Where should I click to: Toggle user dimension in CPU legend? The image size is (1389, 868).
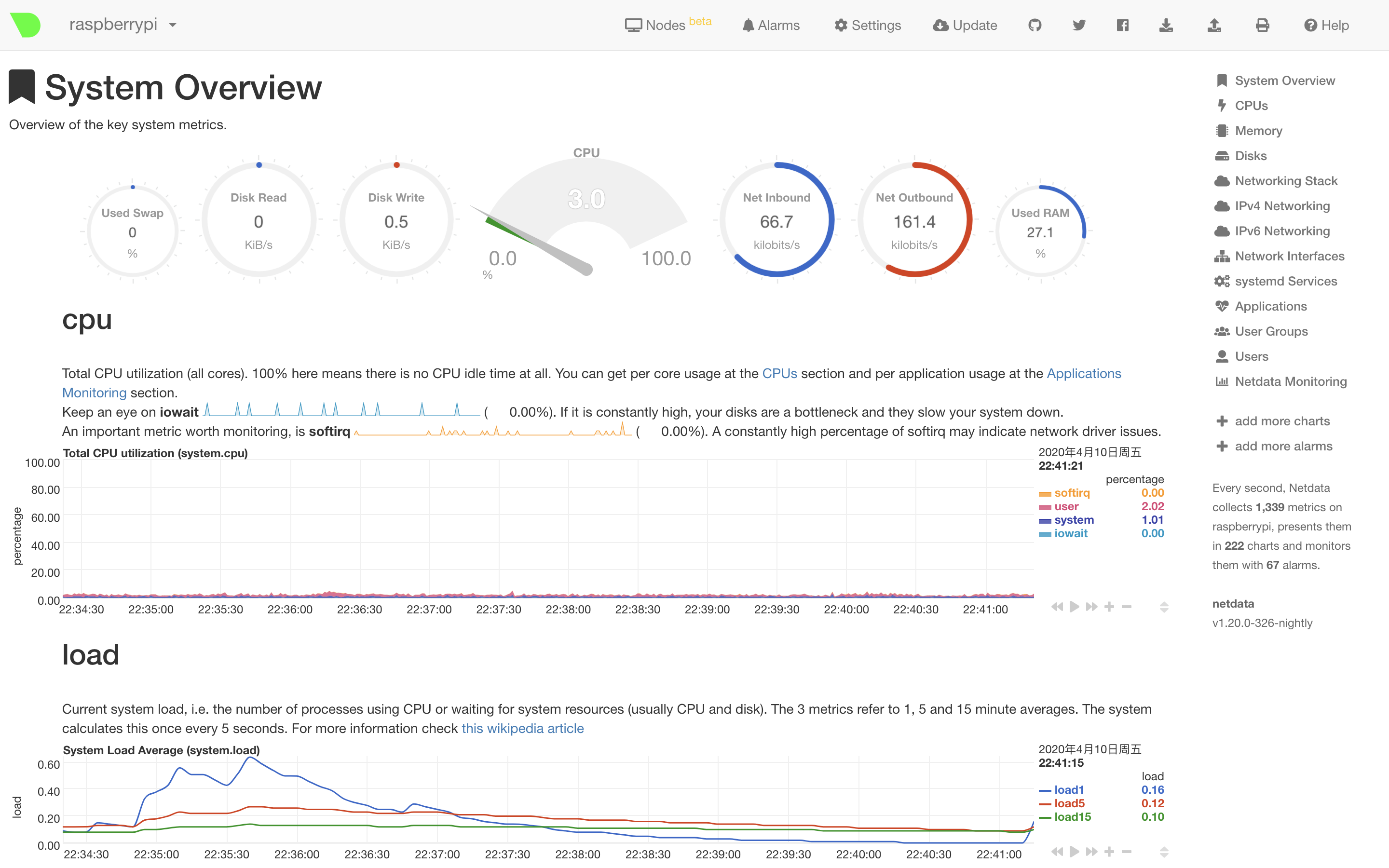tap(1059, 506)
